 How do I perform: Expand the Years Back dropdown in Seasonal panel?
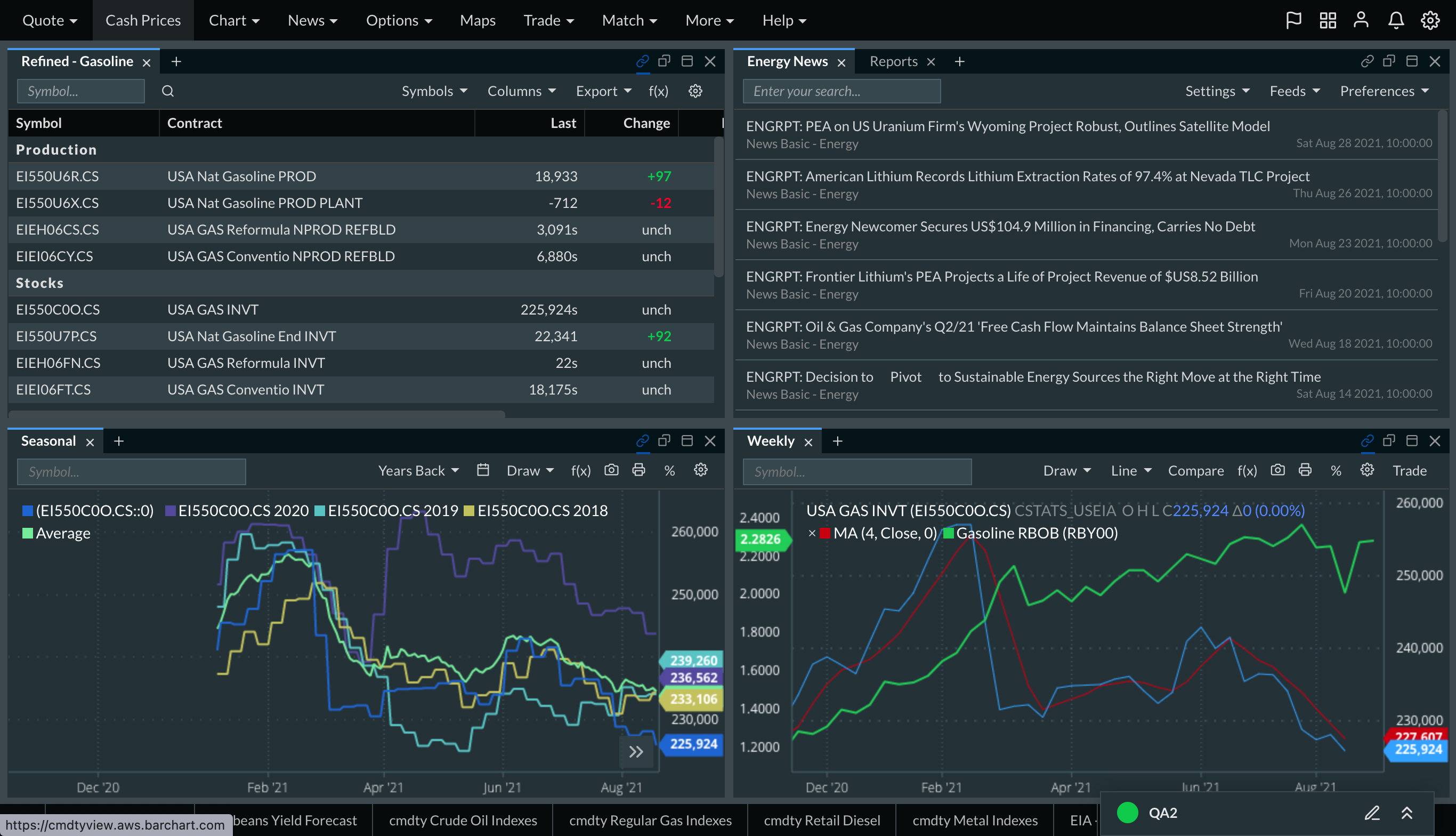pyautogui.click(x=415, y=470)
